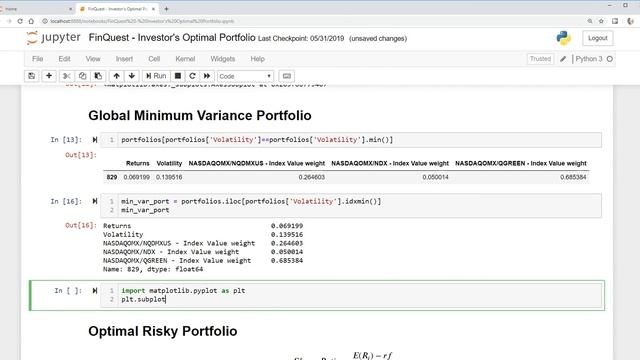This screenshot has width=640, height=360.
Task: Cut selected cells with the scissors icon
Action: pyautogui.click(x=67, y=76)
